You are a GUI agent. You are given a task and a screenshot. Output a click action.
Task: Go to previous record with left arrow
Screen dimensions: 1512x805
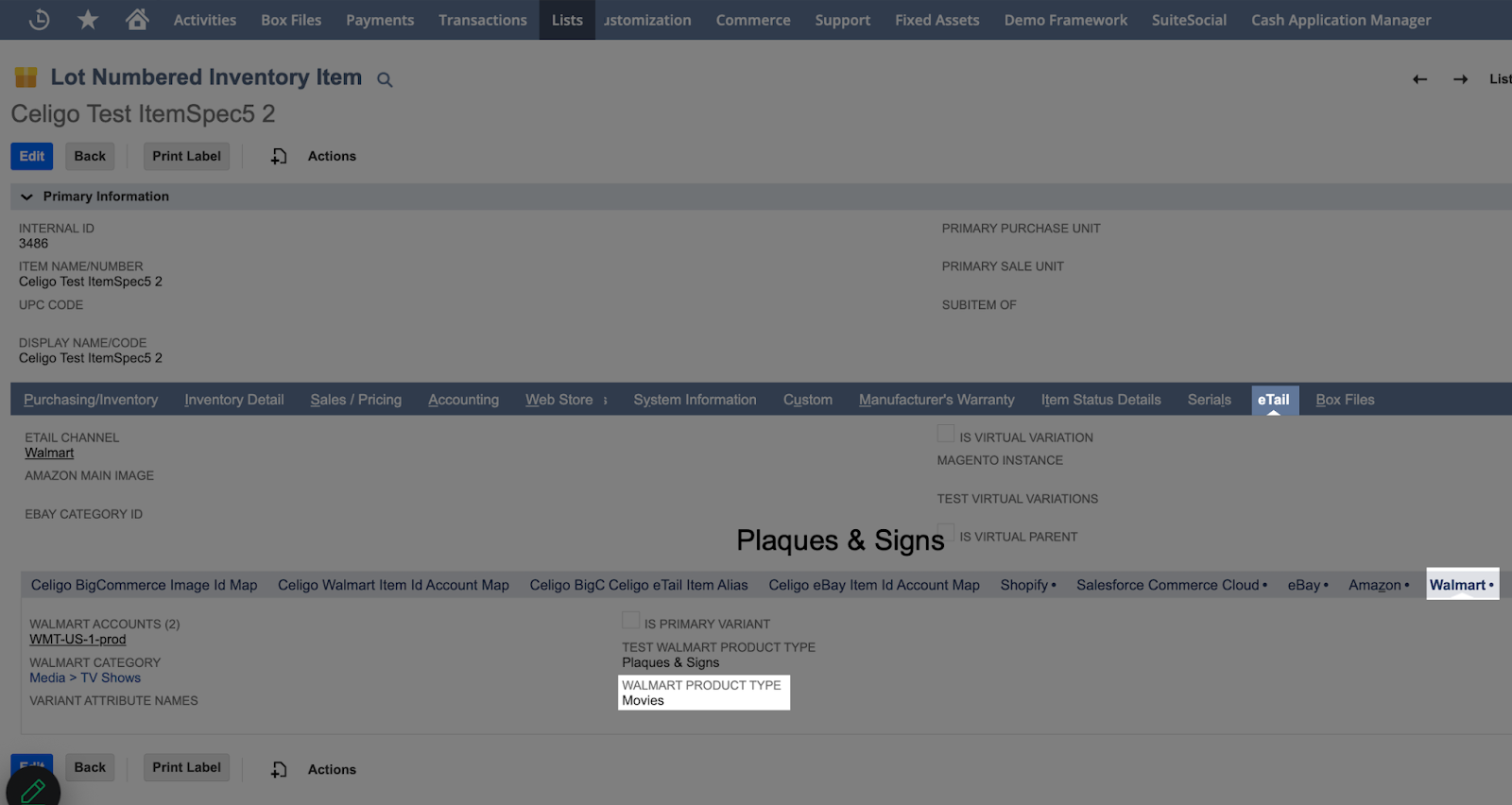point(1419,79)
